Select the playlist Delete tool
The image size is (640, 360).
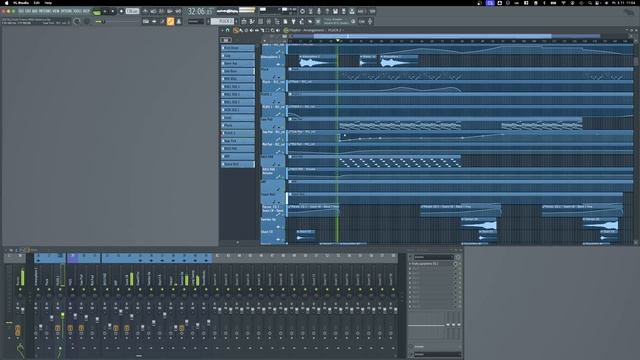[246, 30]
